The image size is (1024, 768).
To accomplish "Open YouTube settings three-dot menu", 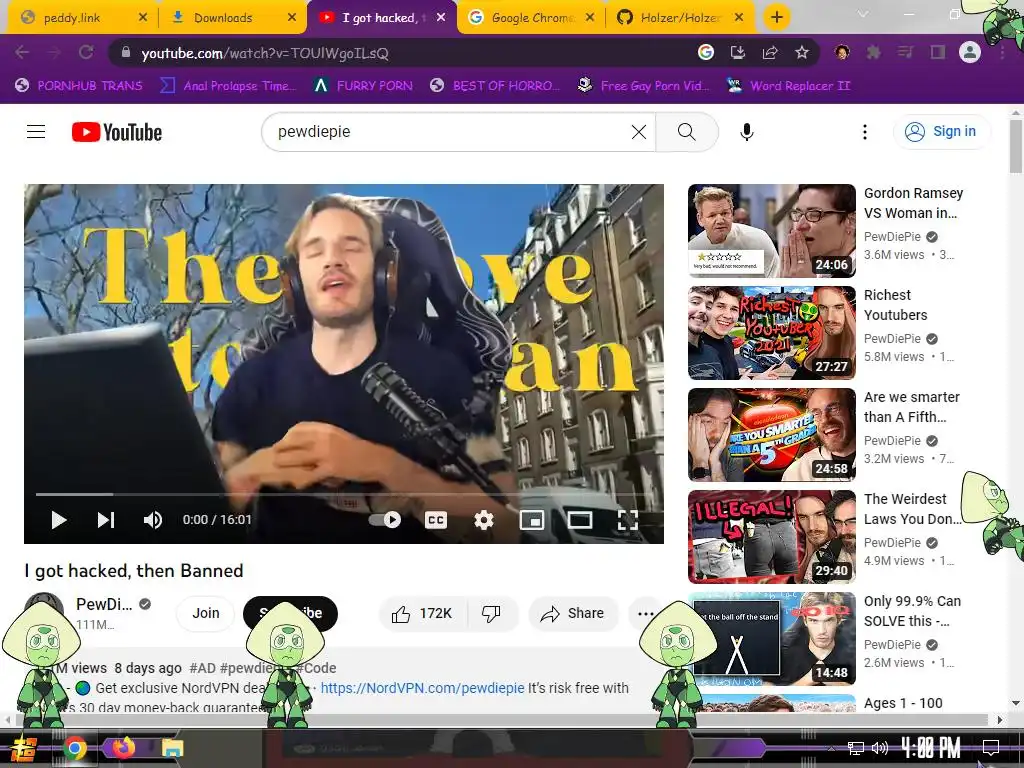I will 865,132.
